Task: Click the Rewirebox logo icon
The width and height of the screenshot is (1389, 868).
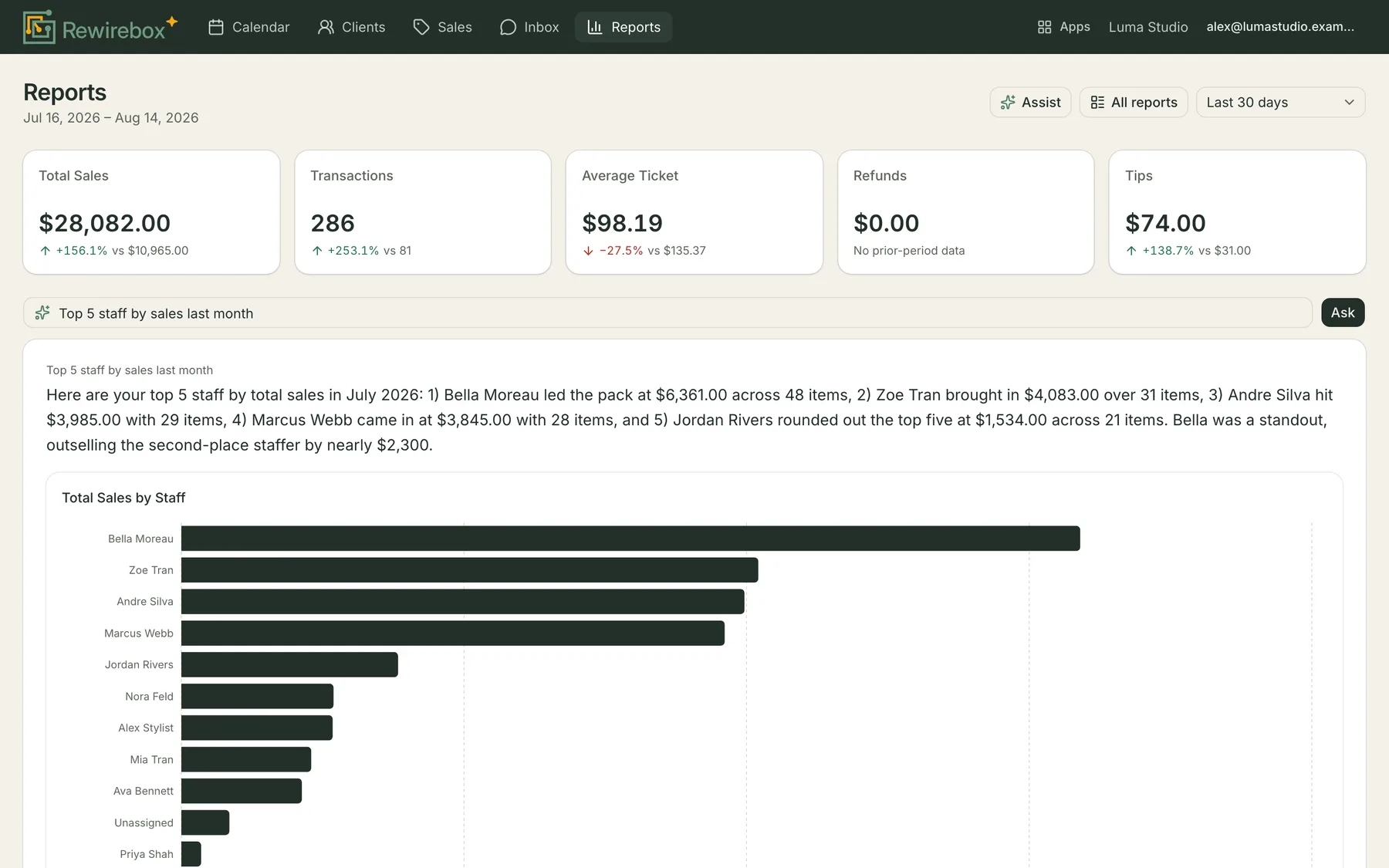Action: [x=39, y=27]
